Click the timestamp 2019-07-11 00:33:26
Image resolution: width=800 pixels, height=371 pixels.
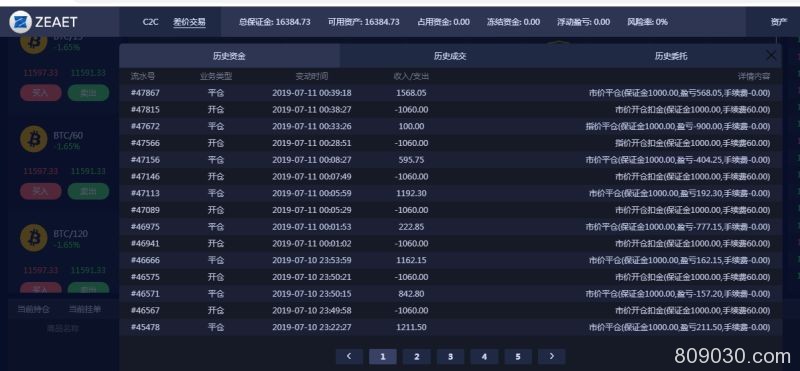312,126
